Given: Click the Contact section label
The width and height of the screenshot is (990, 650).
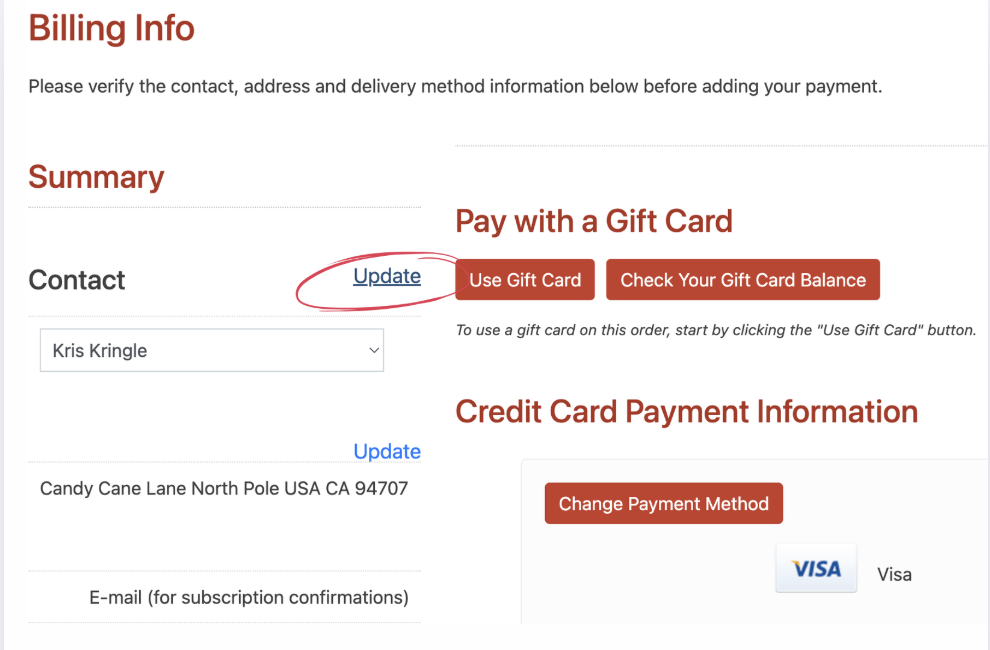Looking at the screenshot, I should point(77,280).
